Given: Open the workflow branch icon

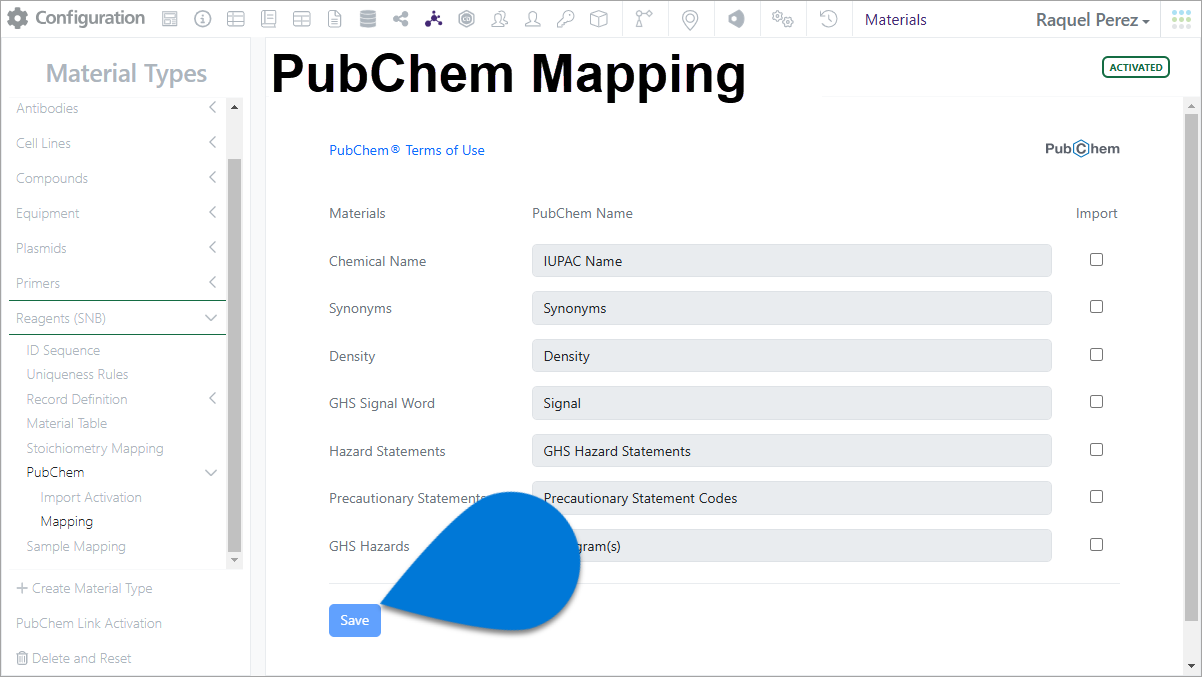Looking at the screenshot, I should 644,19.
